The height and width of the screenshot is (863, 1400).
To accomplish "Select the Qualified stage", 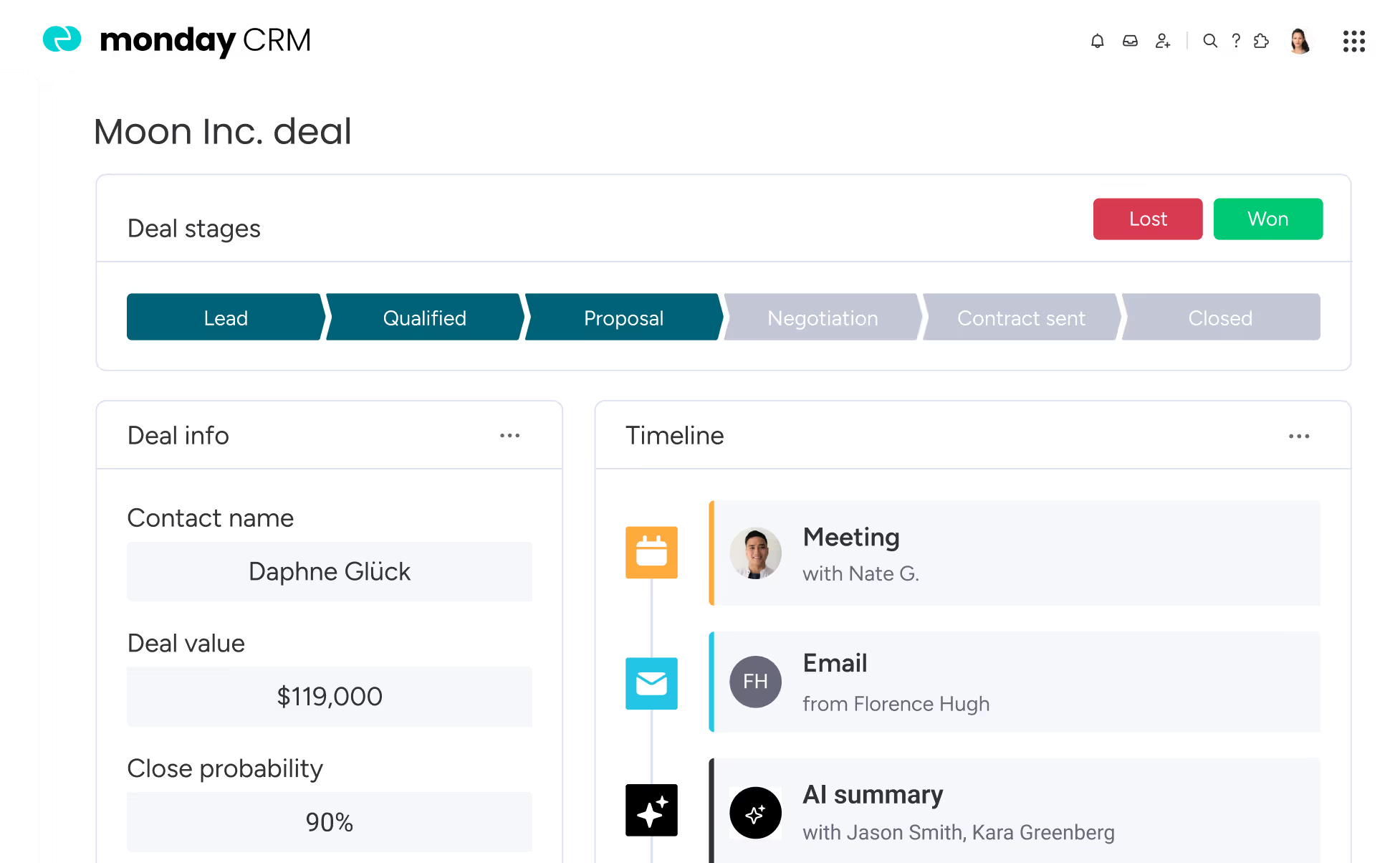I will click(x=425, y=317).
